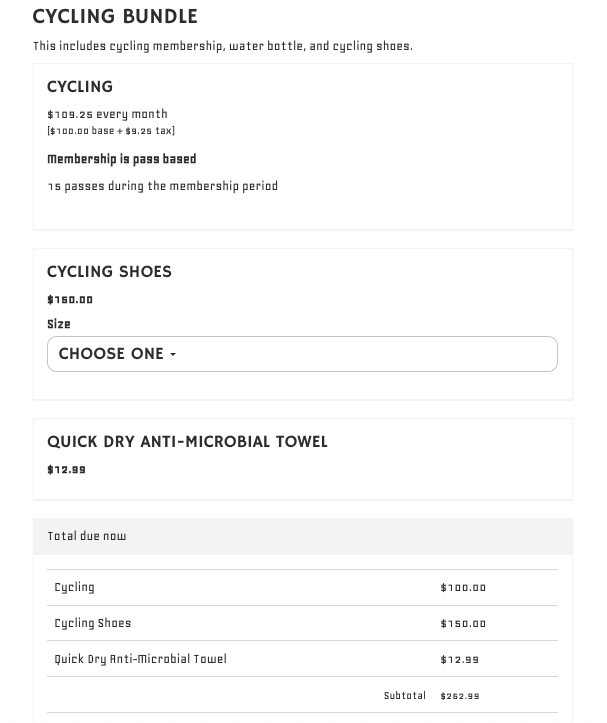Screen dimensions: 607x723
Task: Click the 15 passes membership detail
Action: (x=162, y=186)
